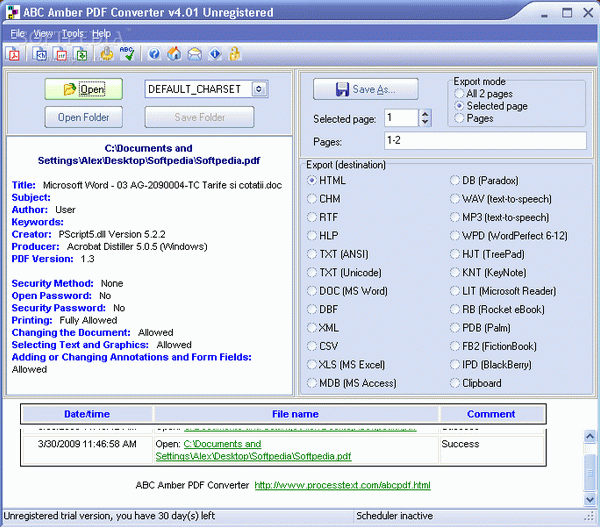
Task: Open the Help menu
Action: pyautogui.click(x=101, y=34)
